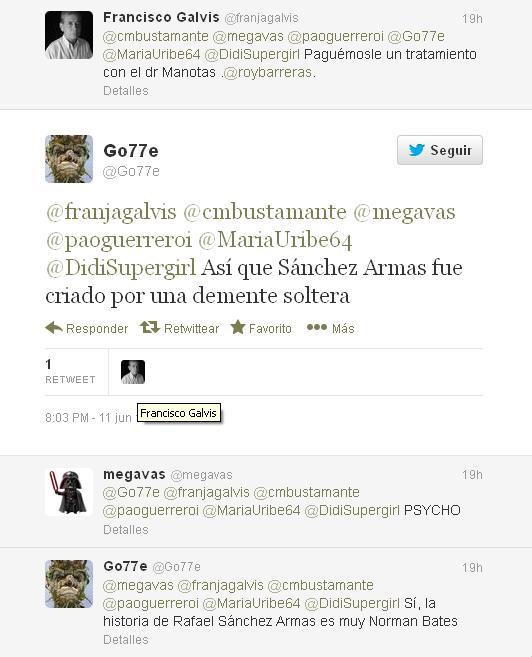
Task: Expand Detalles under megavas PSYCHO tweet
Action: coord(126,530)
